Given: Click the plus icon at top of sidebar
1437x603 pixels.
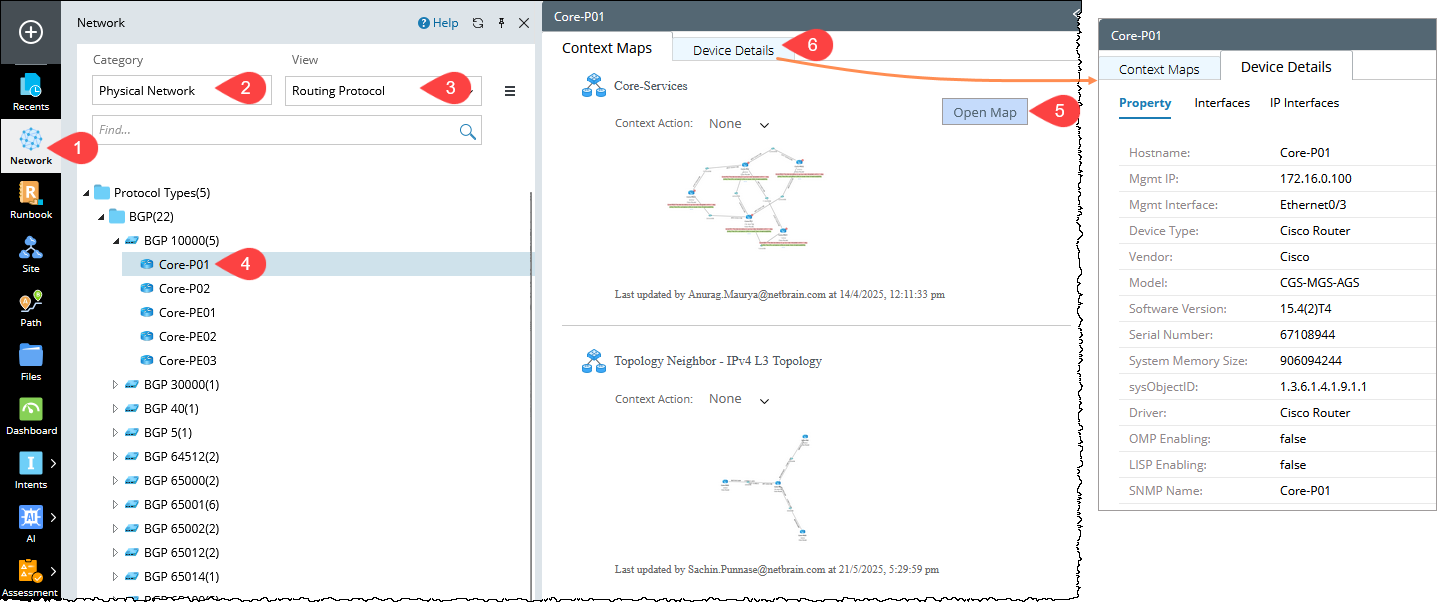Looking at the screenshot, I should (31, 32).
